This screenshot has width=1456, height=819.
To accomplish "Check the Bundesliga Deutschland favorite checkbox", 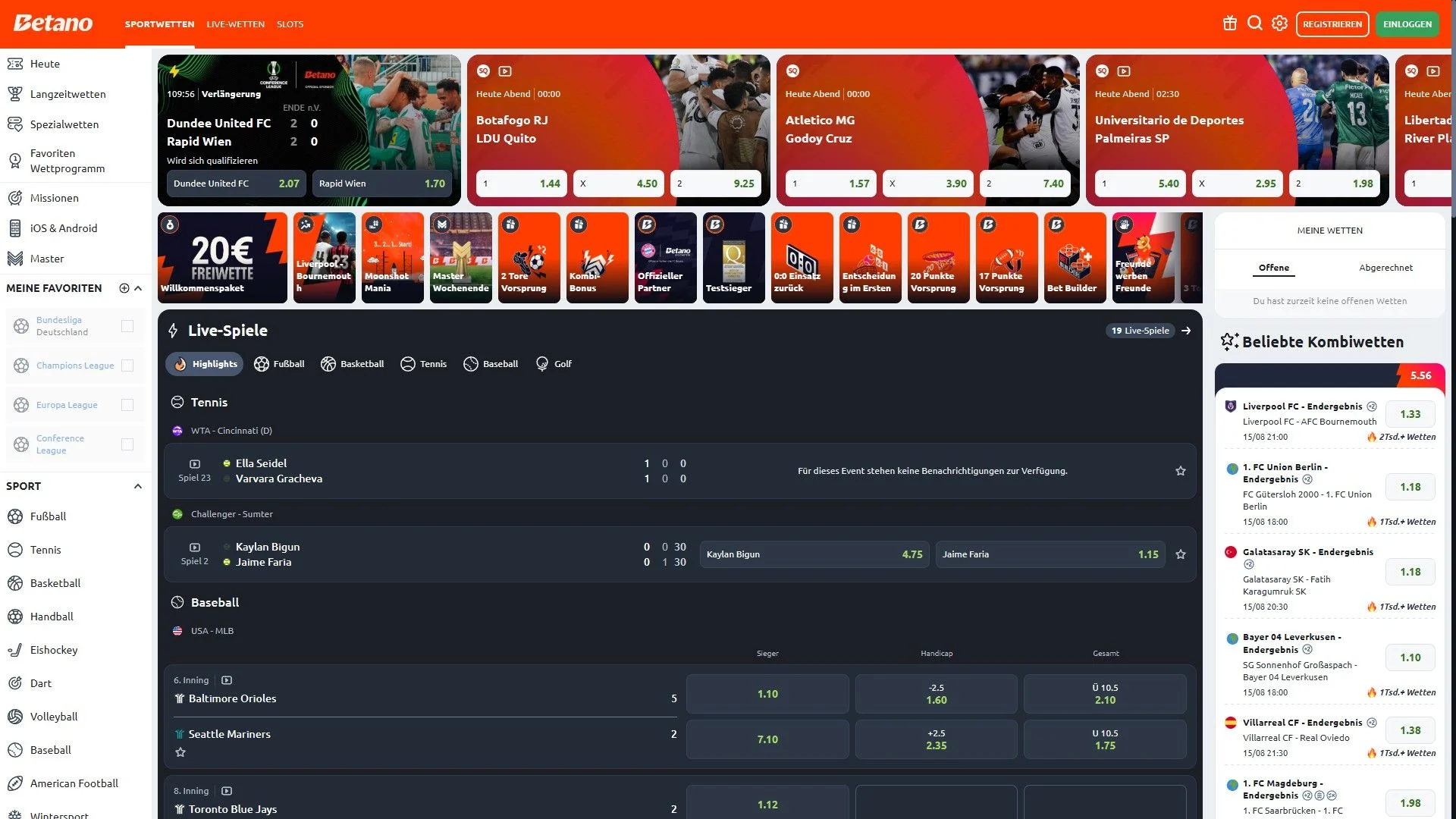I will (x=127, y=326).
